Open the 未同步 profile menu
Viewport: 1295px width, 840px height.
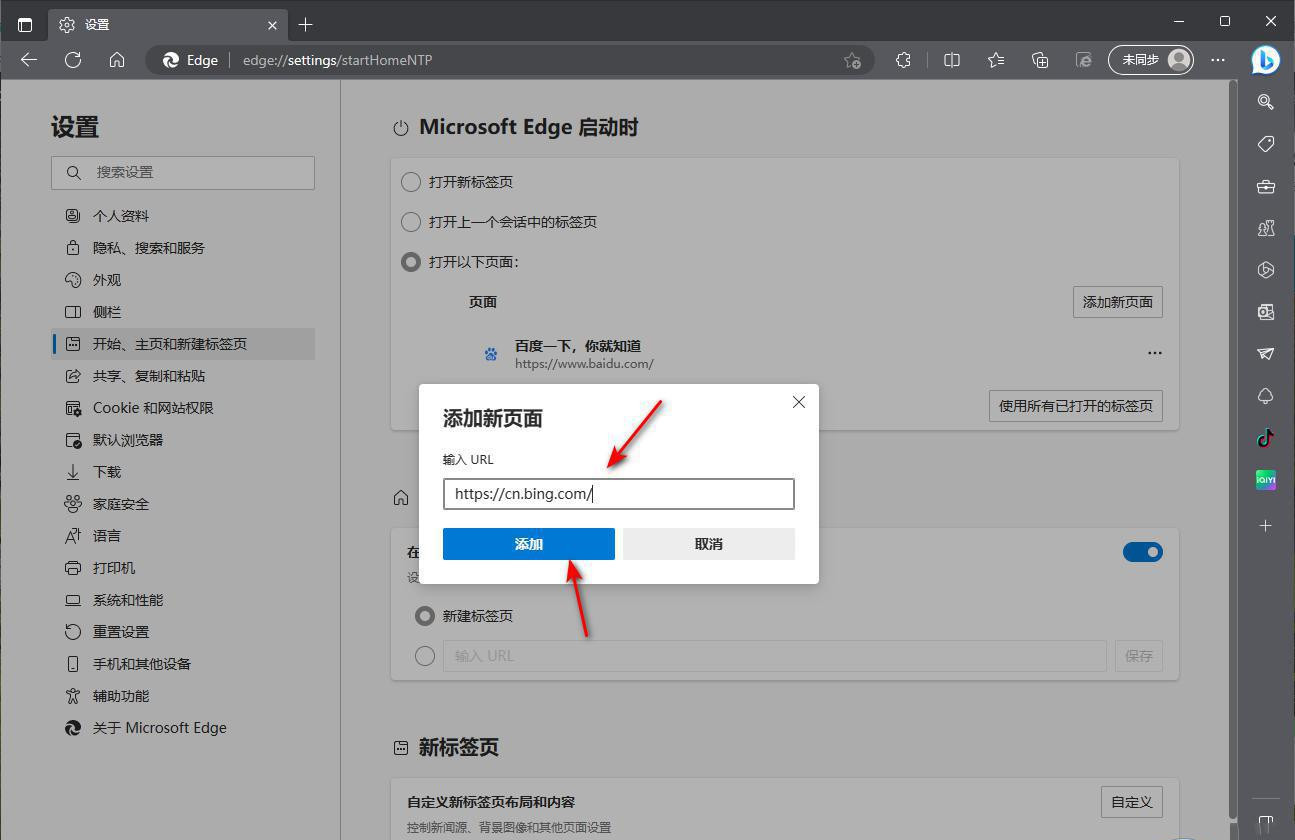pyautogui.click(x=1150, y=60)
